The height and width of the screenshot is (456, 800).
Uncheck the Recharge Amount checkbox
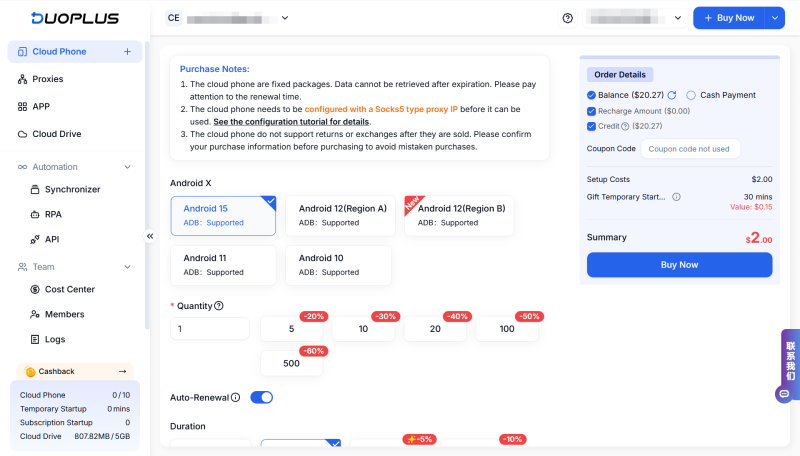[x=592, y=111]
